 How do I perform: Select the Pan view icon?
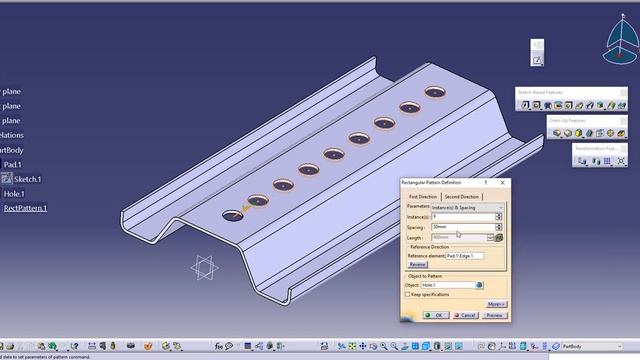click(362, 346)
